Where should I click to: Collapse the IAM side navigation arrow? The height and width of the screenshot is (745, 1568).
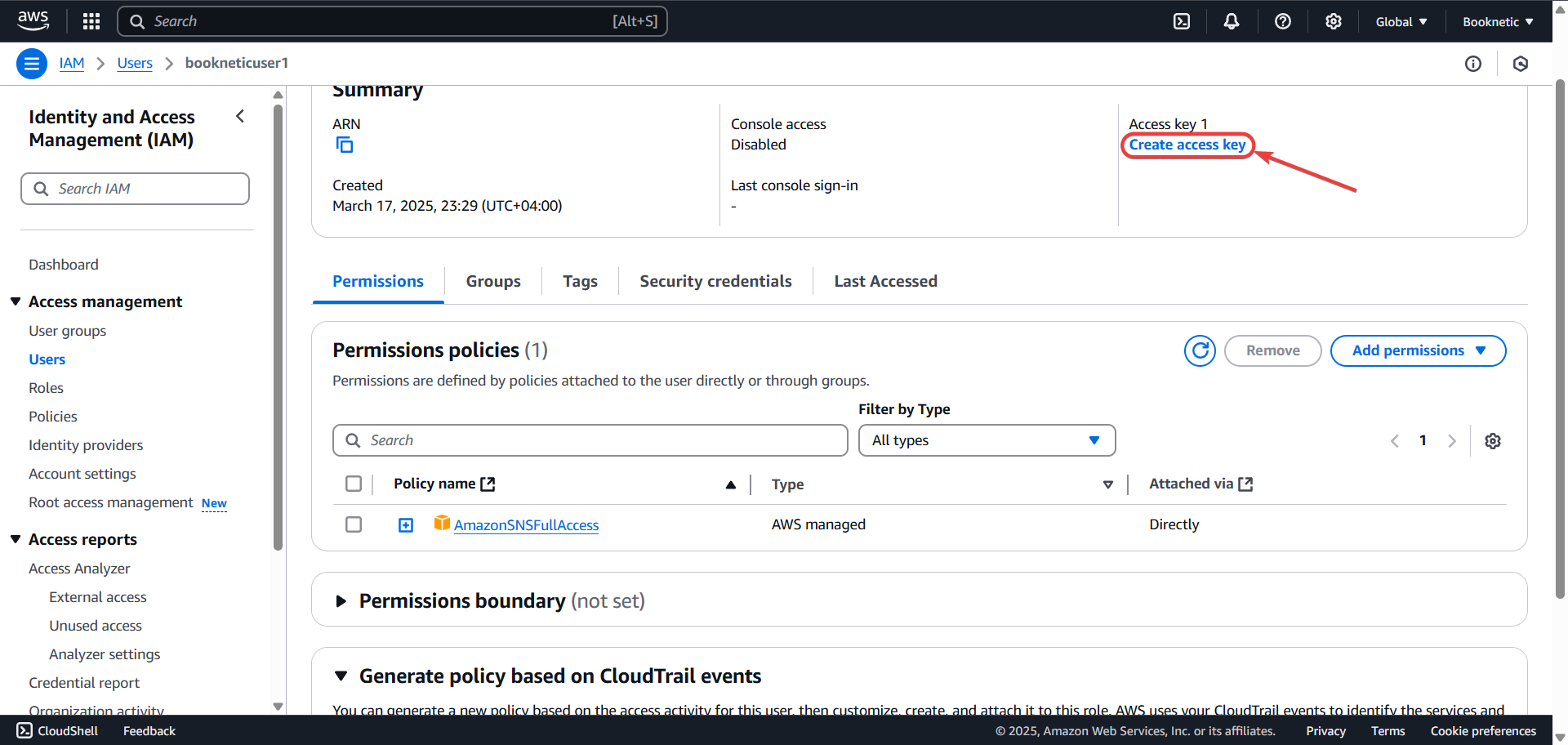(x=240, y=116)
